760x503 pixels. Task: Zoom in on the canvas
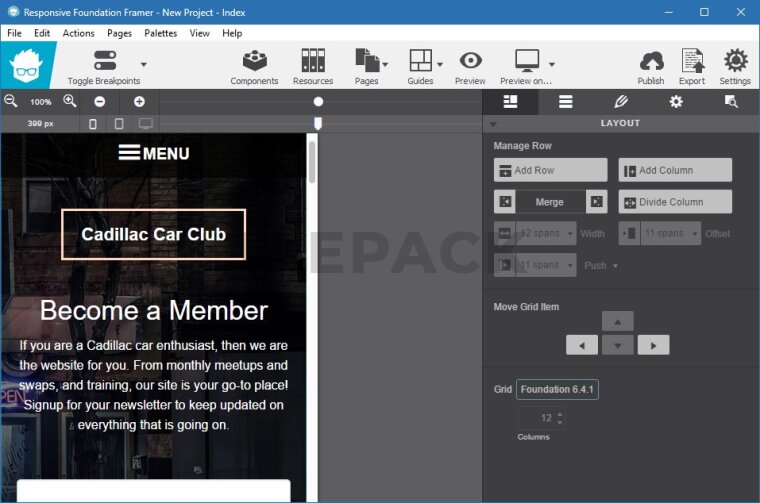coord(70,101)
